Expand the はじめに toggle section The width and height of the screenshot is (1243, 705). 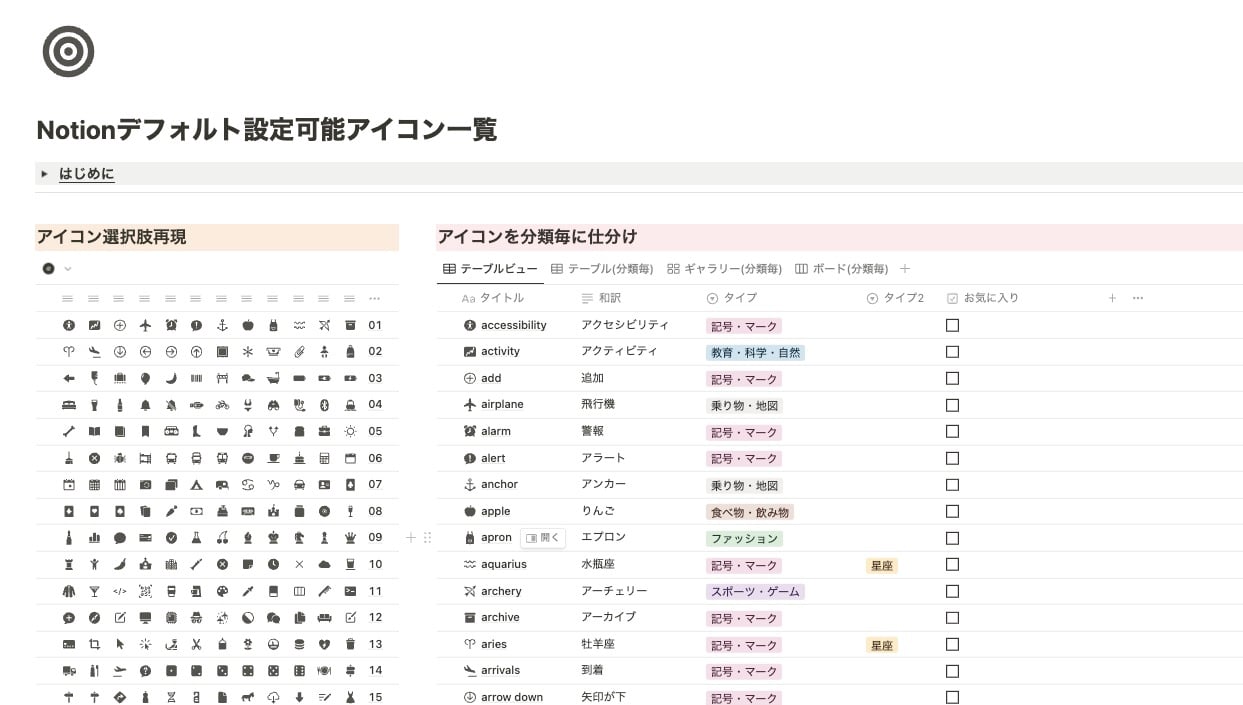coord(44,174)
